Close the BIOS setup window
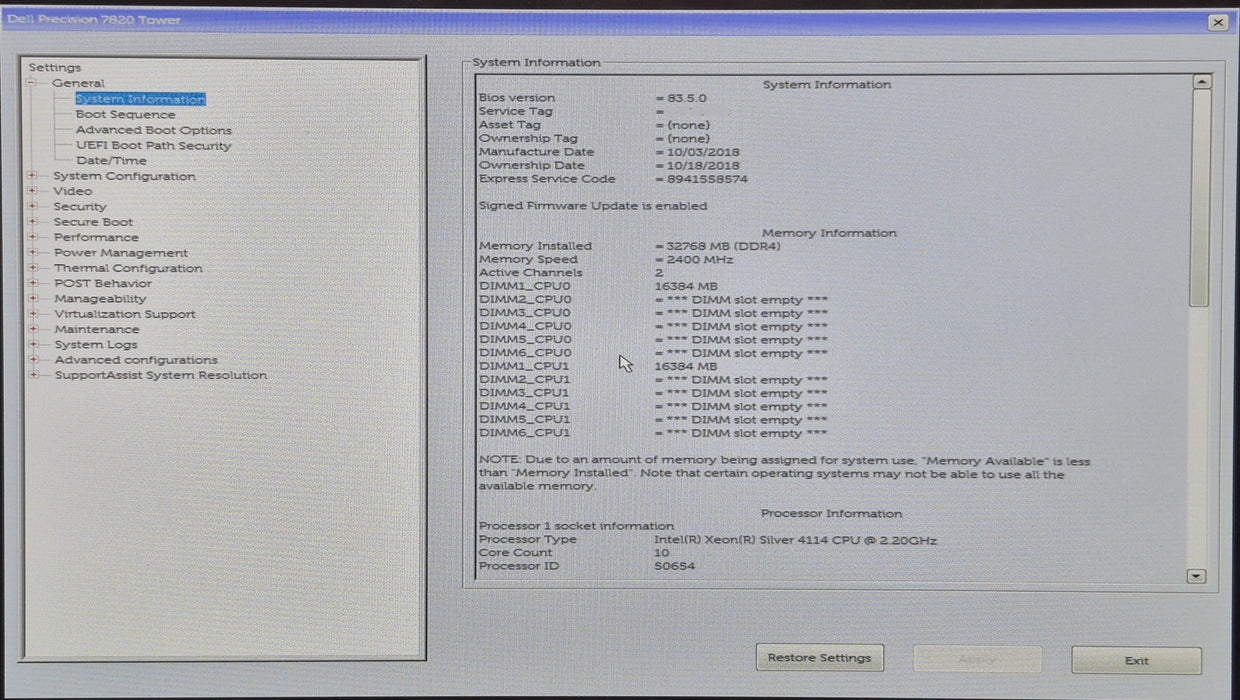 click(1217, 22)
